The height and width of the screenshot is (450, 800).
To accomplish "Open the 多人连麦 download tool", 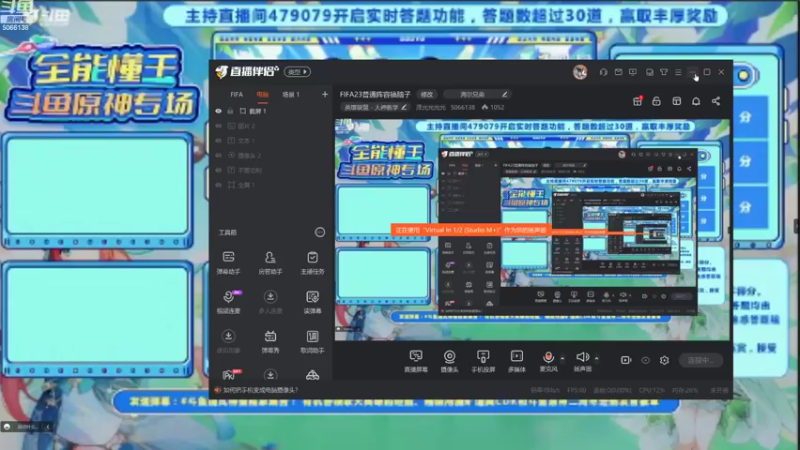I will tap(270, 302).
